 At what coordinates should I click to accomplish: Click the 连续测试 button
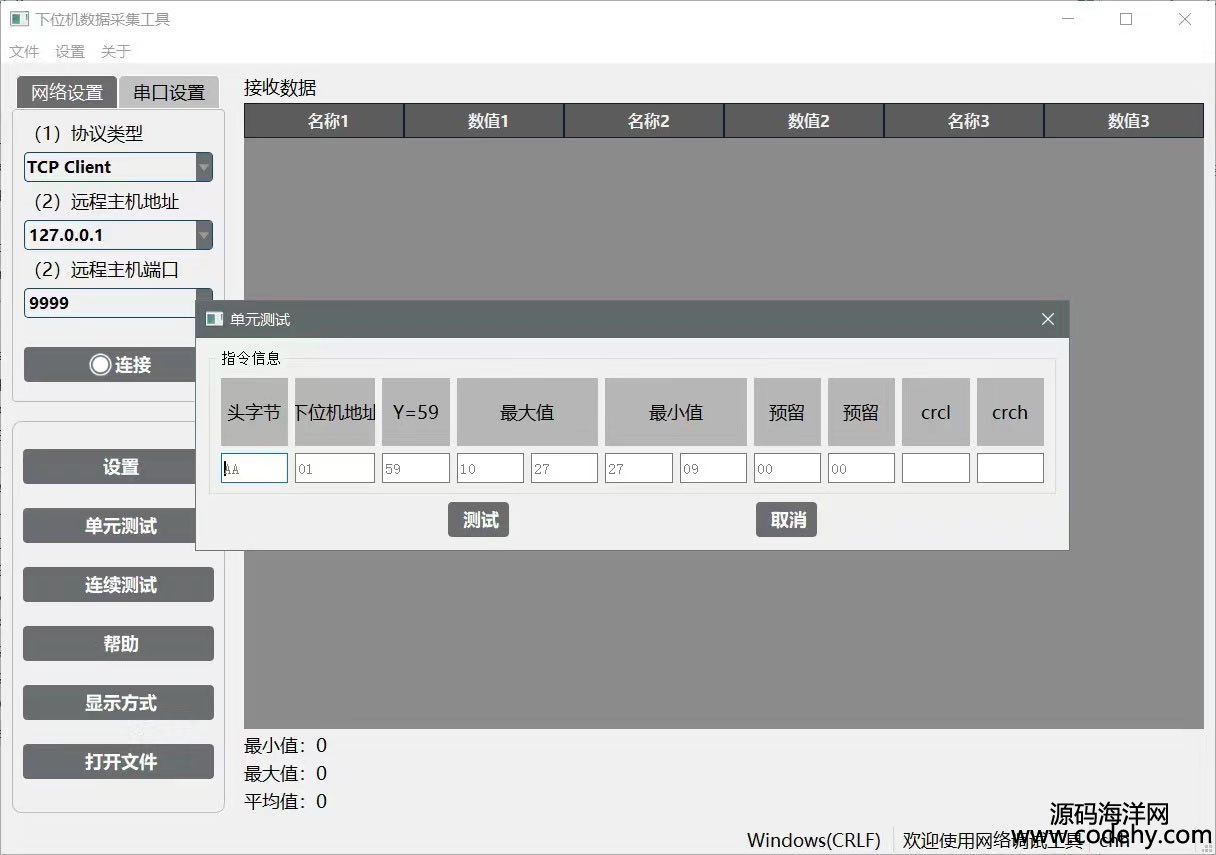click(x=118, y=585)
